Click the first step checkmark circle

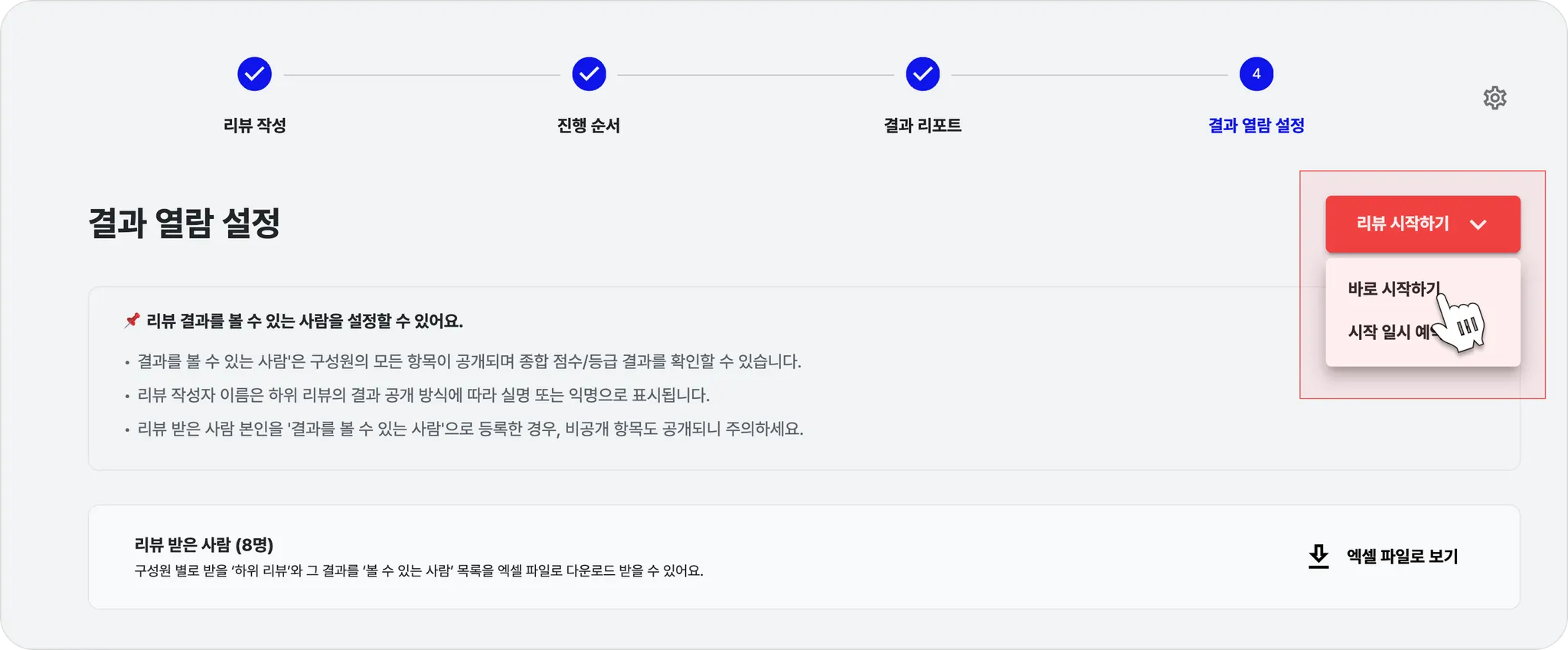(254, 74)
